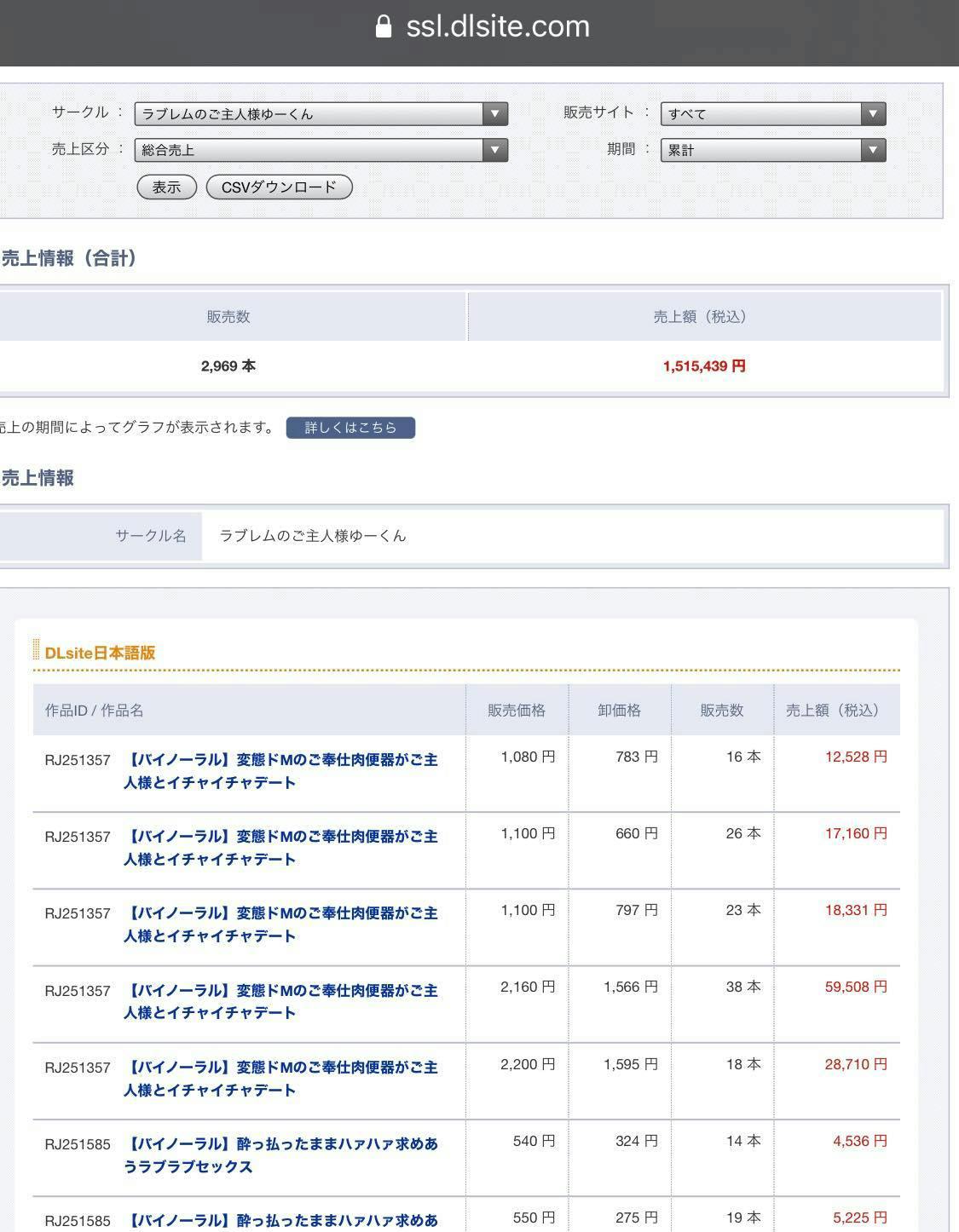Select the 12,528 円 sales amount
The height and width of the screenshot is (1232, 959).
coord(856,757)
